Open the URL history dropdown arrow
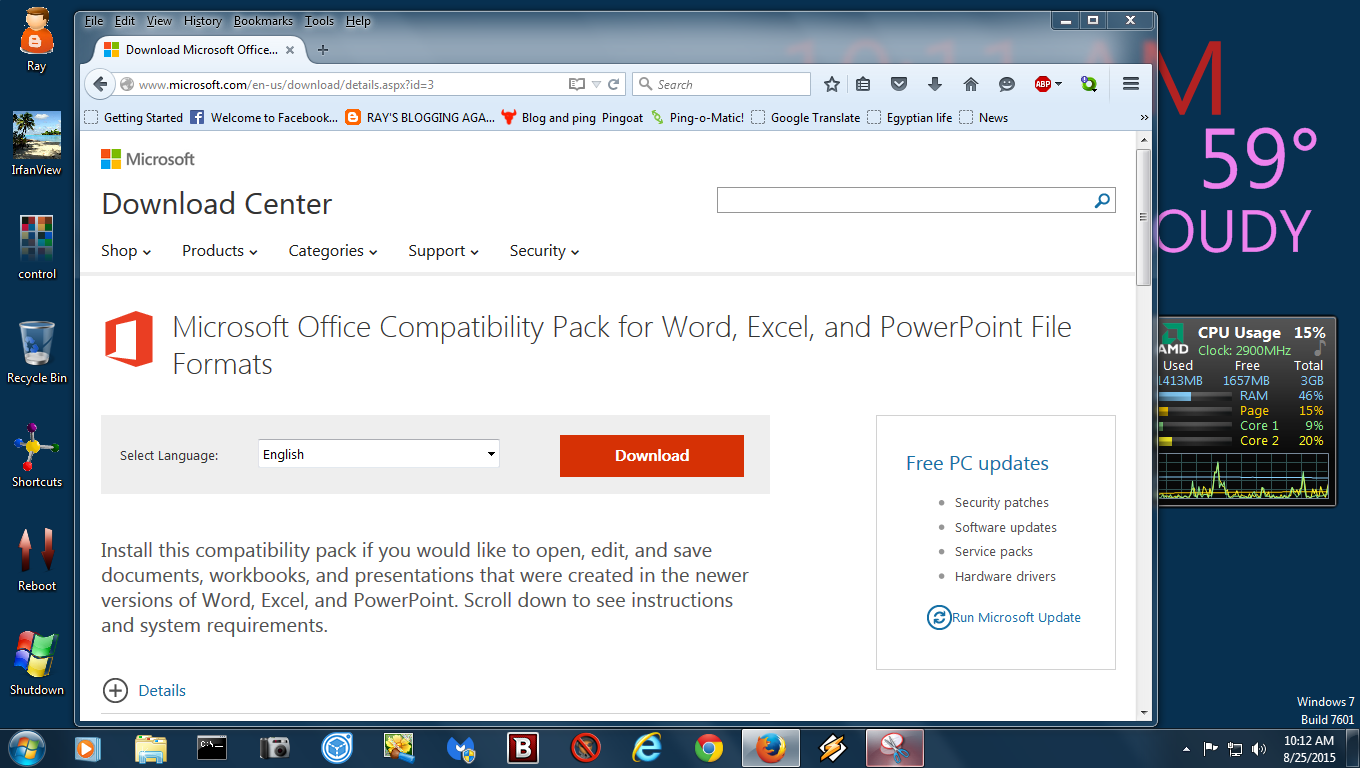Viewport: 1360px width, 768px height. (x=596, y=85)
